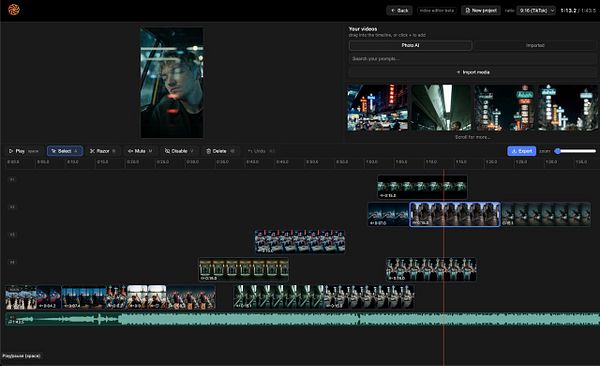Adjust the timeline zoom slider
Screen dimensions: 600x366
click(576, 151)
